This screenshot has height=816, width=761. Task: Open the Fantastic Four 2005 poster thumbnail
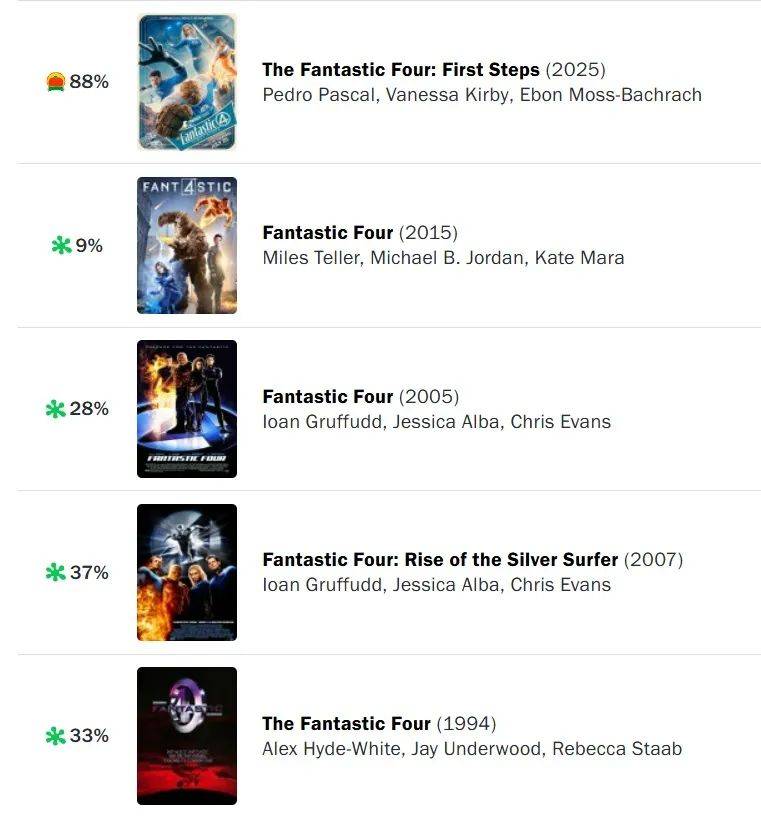click(187, 409)
